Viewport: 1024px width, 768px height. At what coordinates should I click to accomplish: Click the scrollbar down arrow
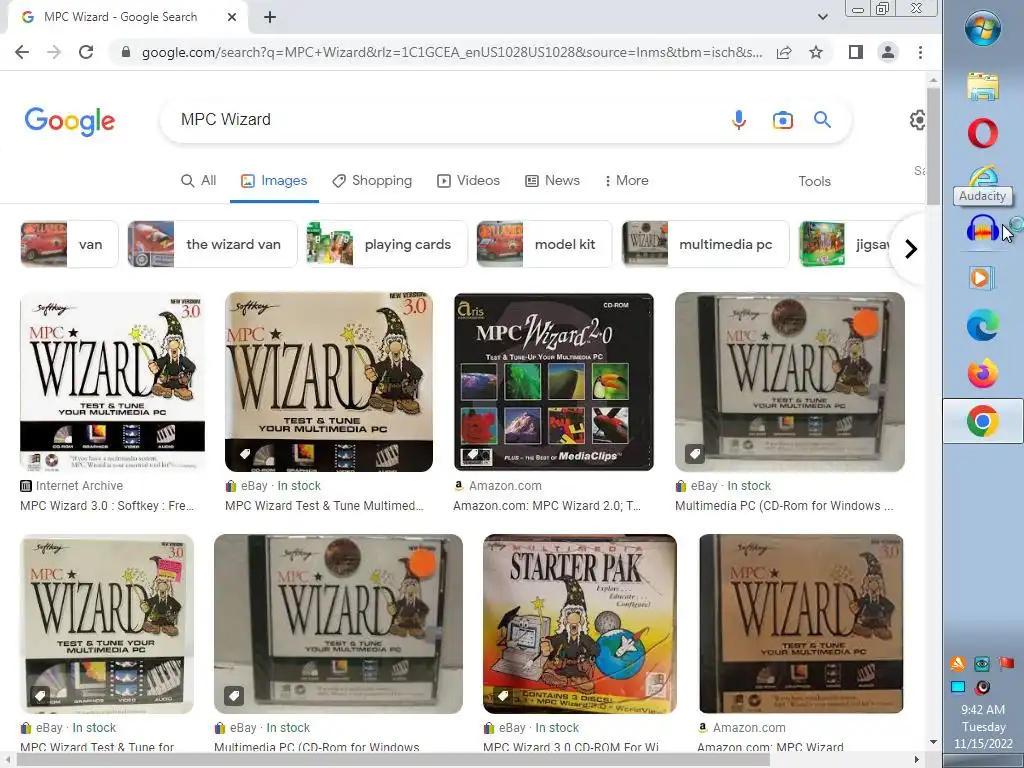(x=933, y=742)
